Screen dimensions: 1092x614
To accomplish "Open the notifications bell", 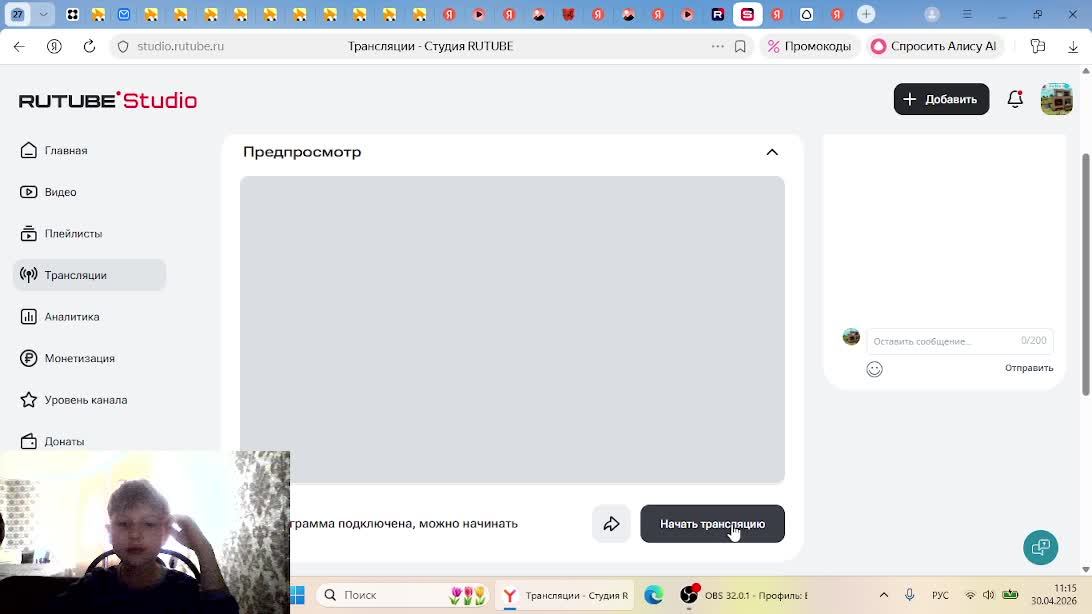I will click(x=1015, y=100).
